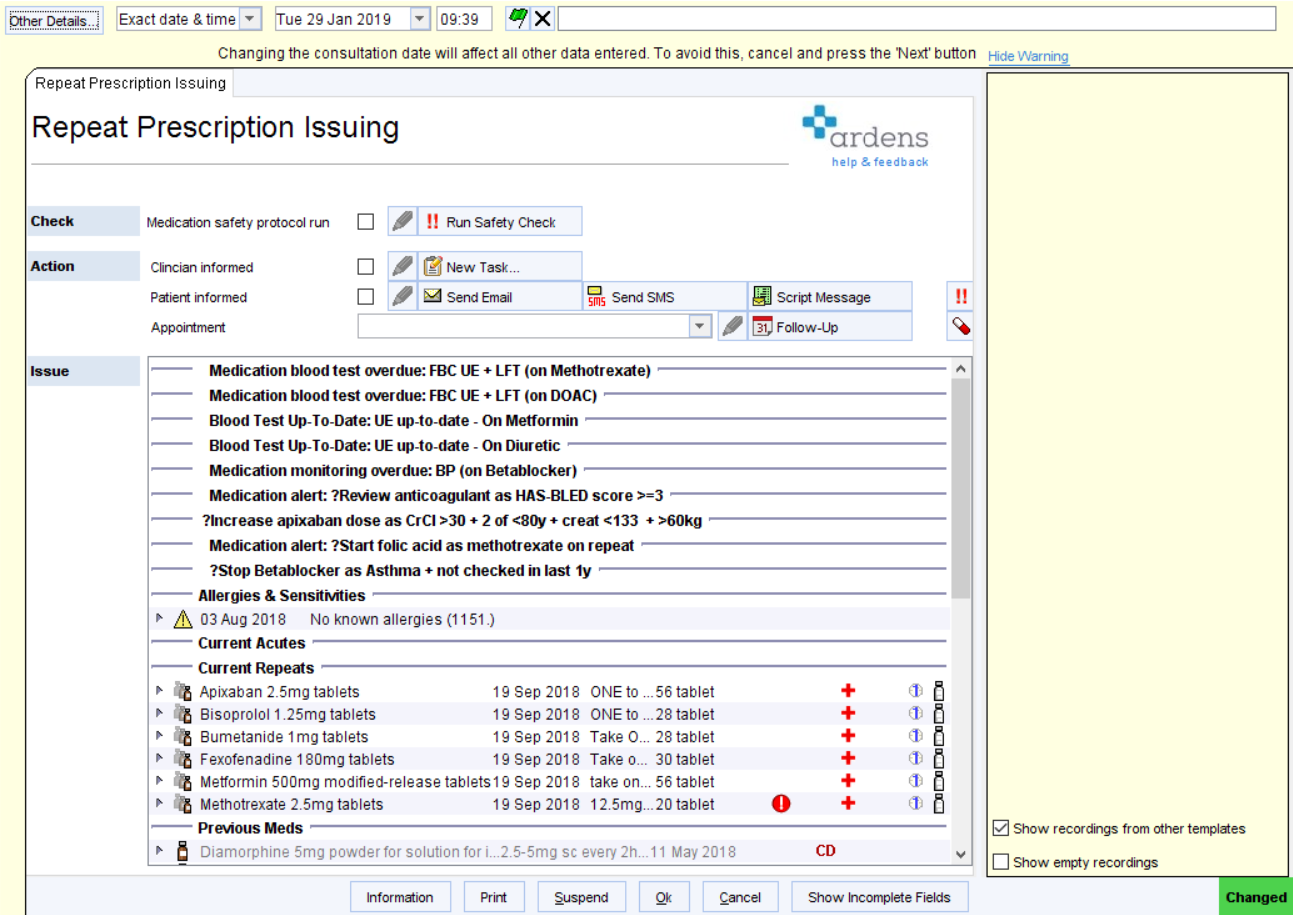
Task: Tick the Medication safety protocol run checkbox
Action: point(365,221)
